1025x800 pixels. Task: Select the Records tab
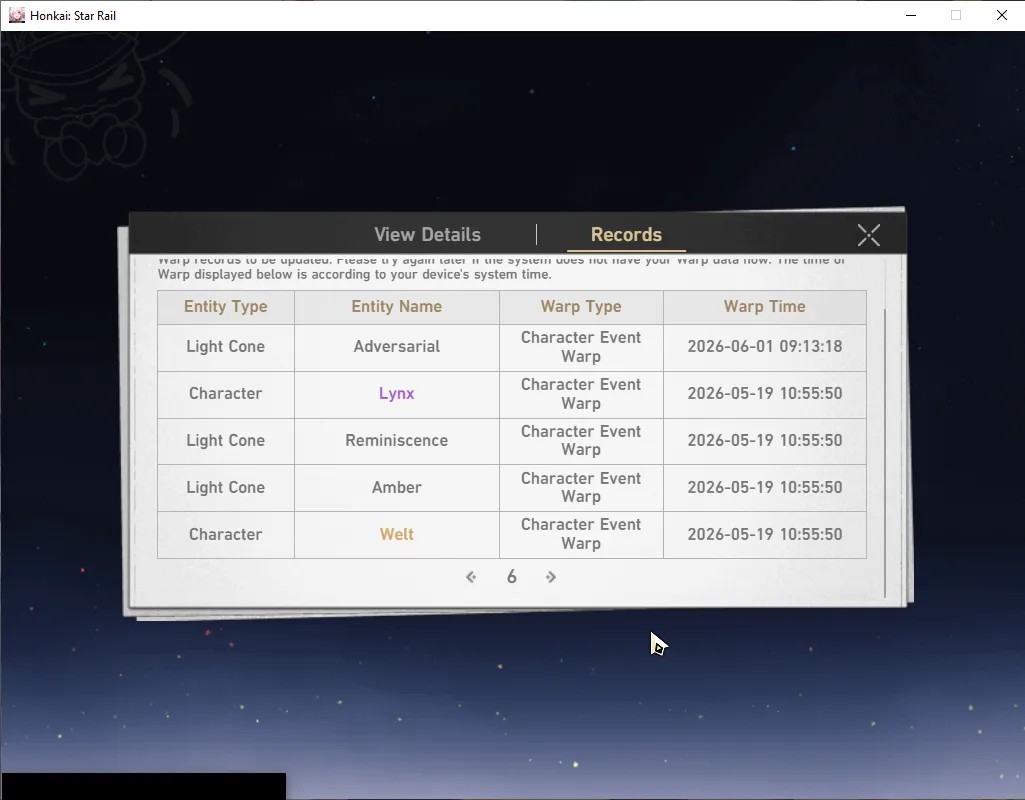pyautogui.click(x=626, y=235)
